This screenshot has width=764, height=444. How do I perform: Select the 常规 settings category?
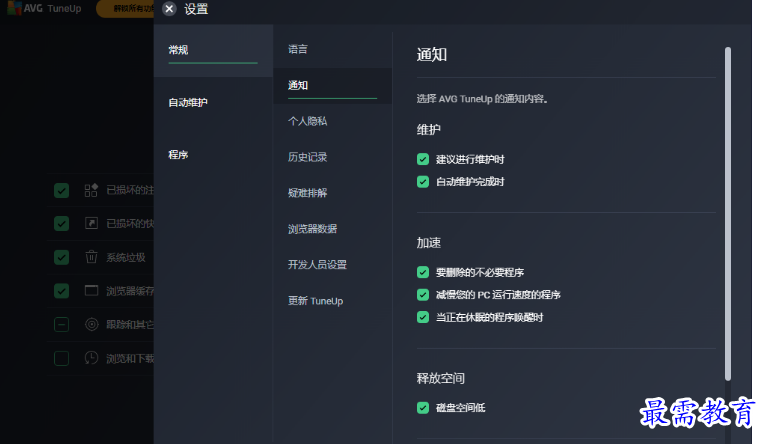click(x=213, y=50)
